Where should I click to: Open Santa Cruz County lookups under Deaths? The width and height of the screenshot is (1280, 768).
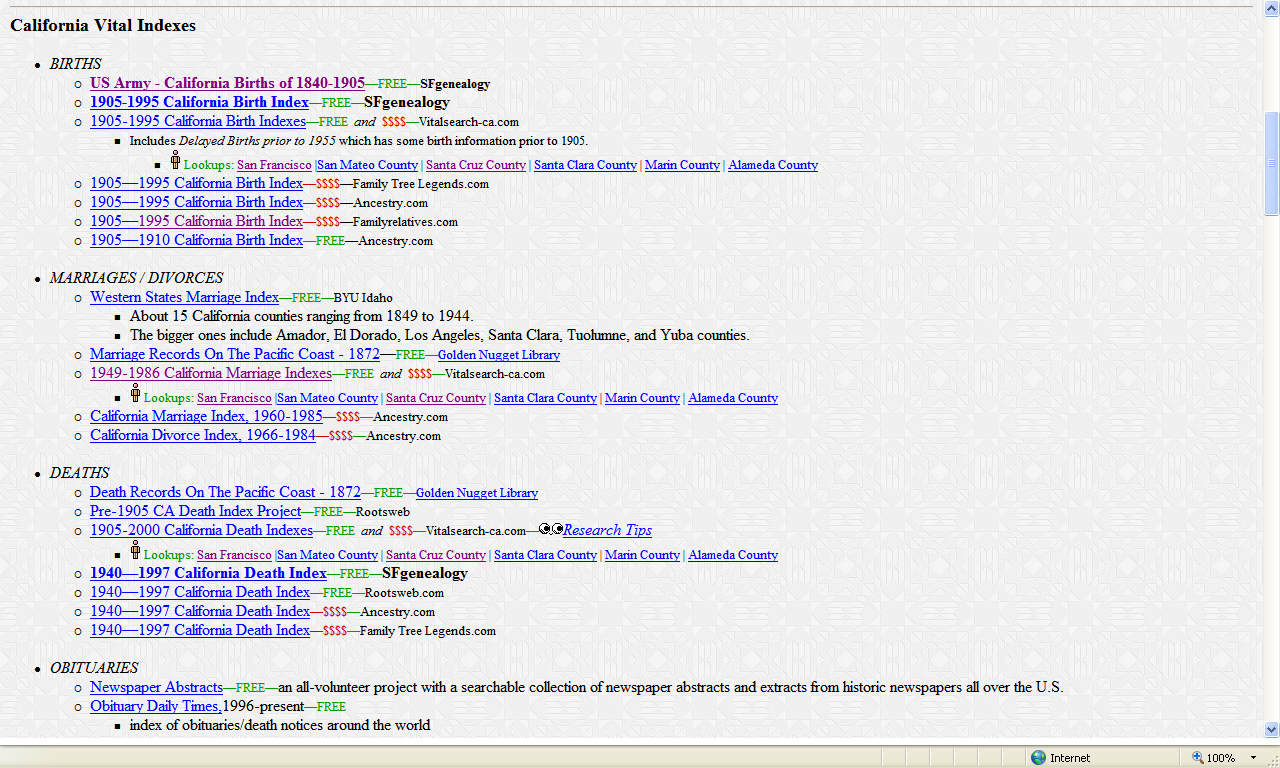tap(436, 555)
